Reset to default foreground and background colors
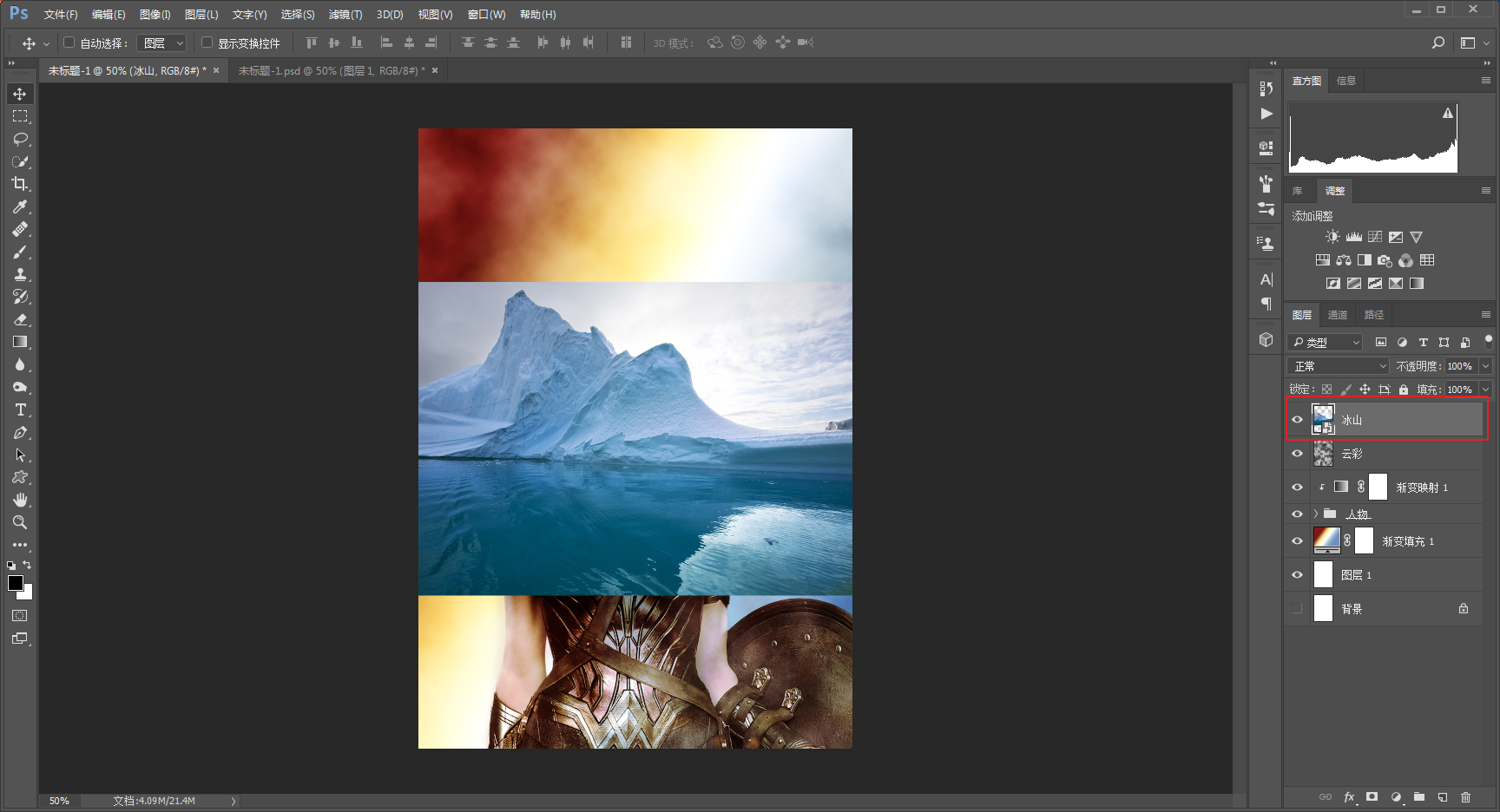The width and height of the screenshot is (1500, 812). pos(11,566)
